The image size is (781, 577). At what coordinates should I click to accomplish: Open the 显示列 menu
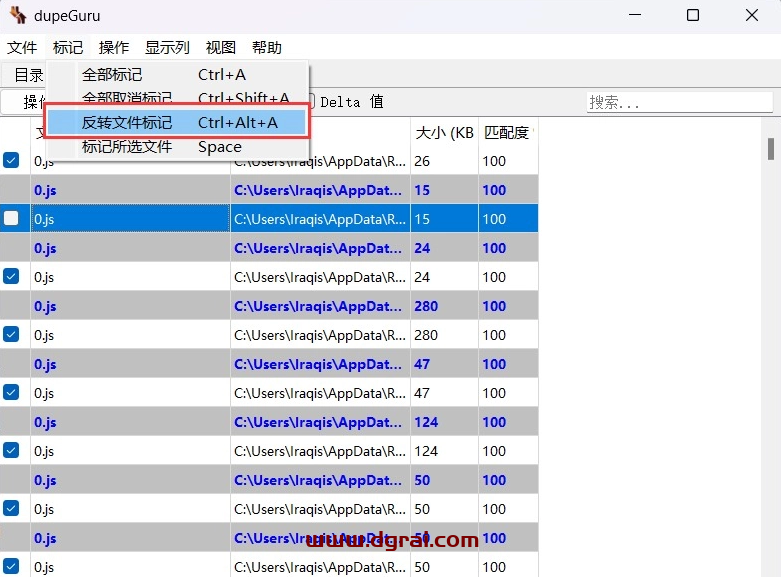coord(167,47)
